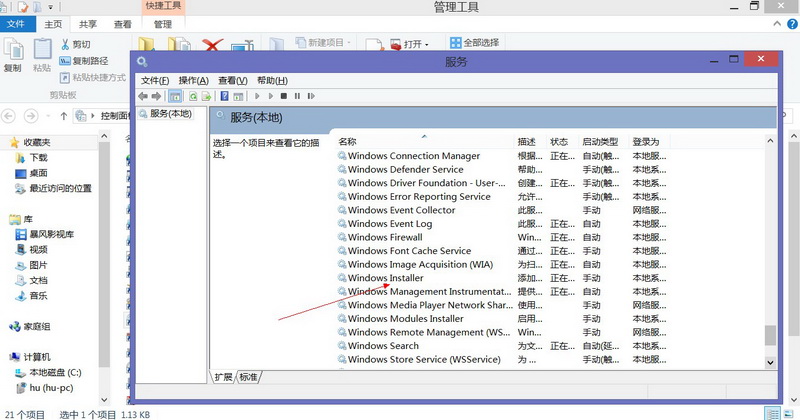Switch to the Extended tab
The image size is (800, 420).
pos(223,377)
